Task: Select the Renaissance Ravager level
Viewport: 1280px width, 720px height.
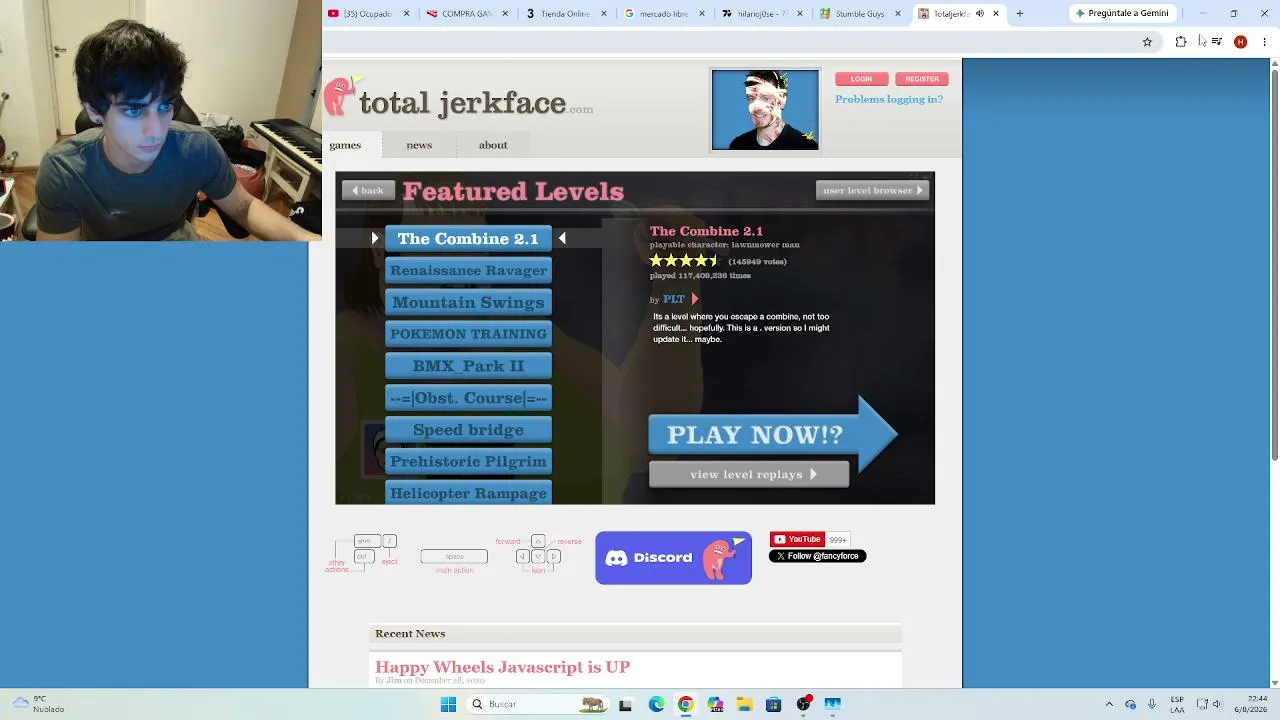Action: pos(468,271)
